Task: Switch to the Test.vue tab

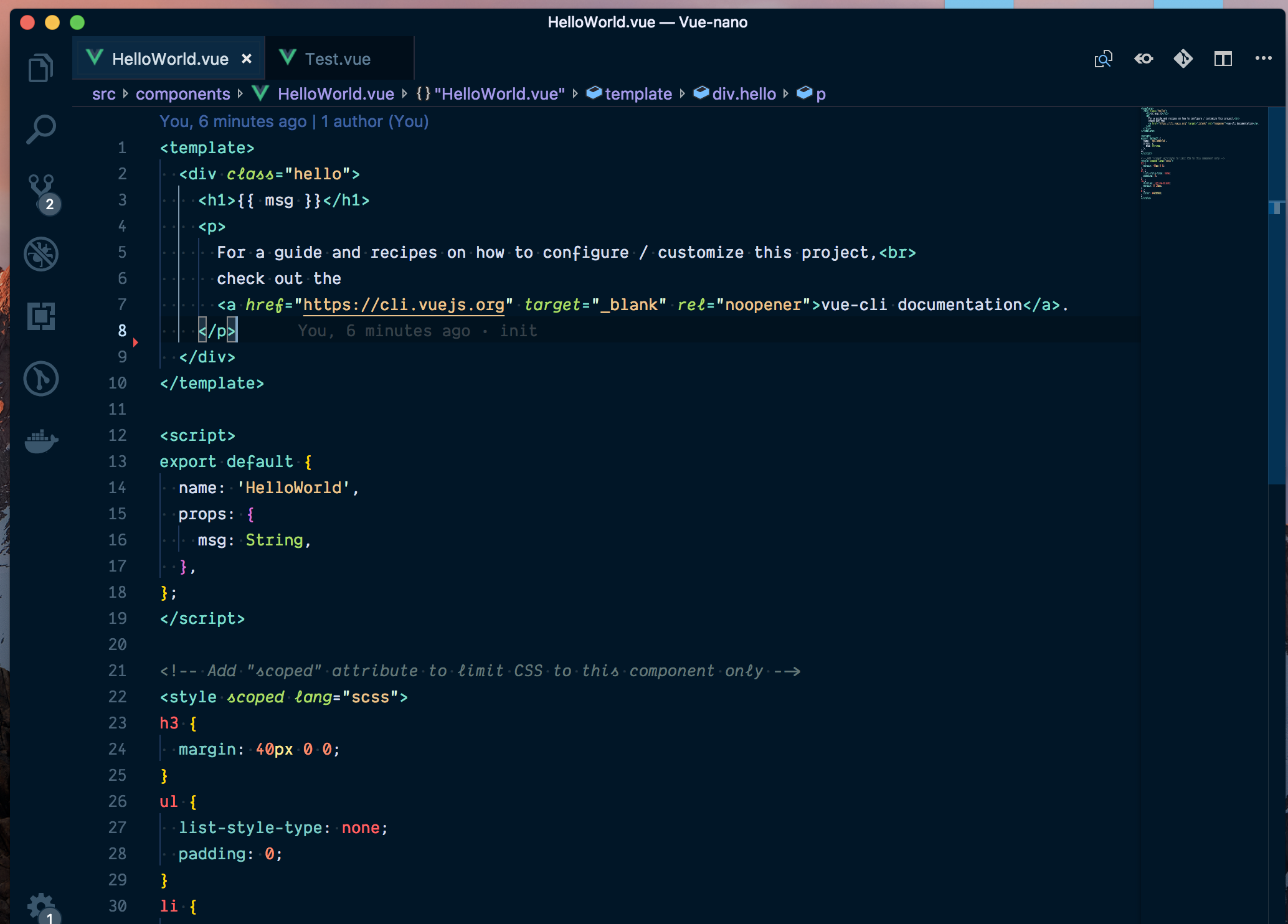Action: (x=339, y=59)
